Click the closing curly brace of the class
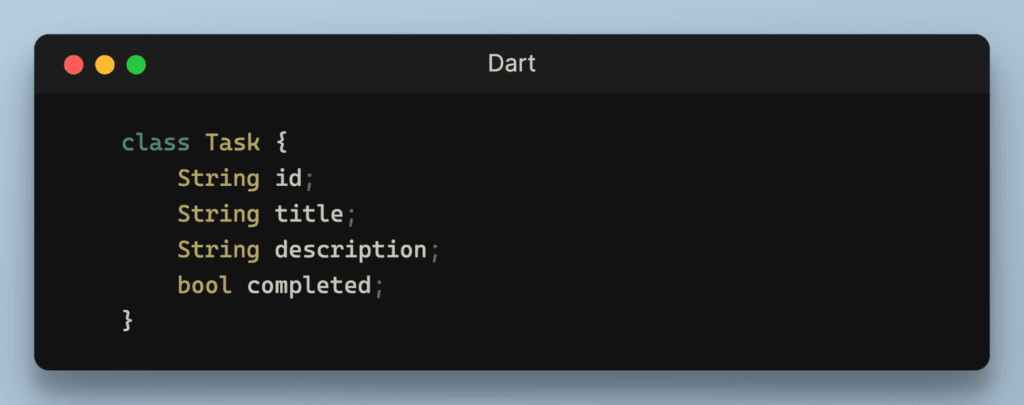 pyautogui.click(x=127, y=321)
